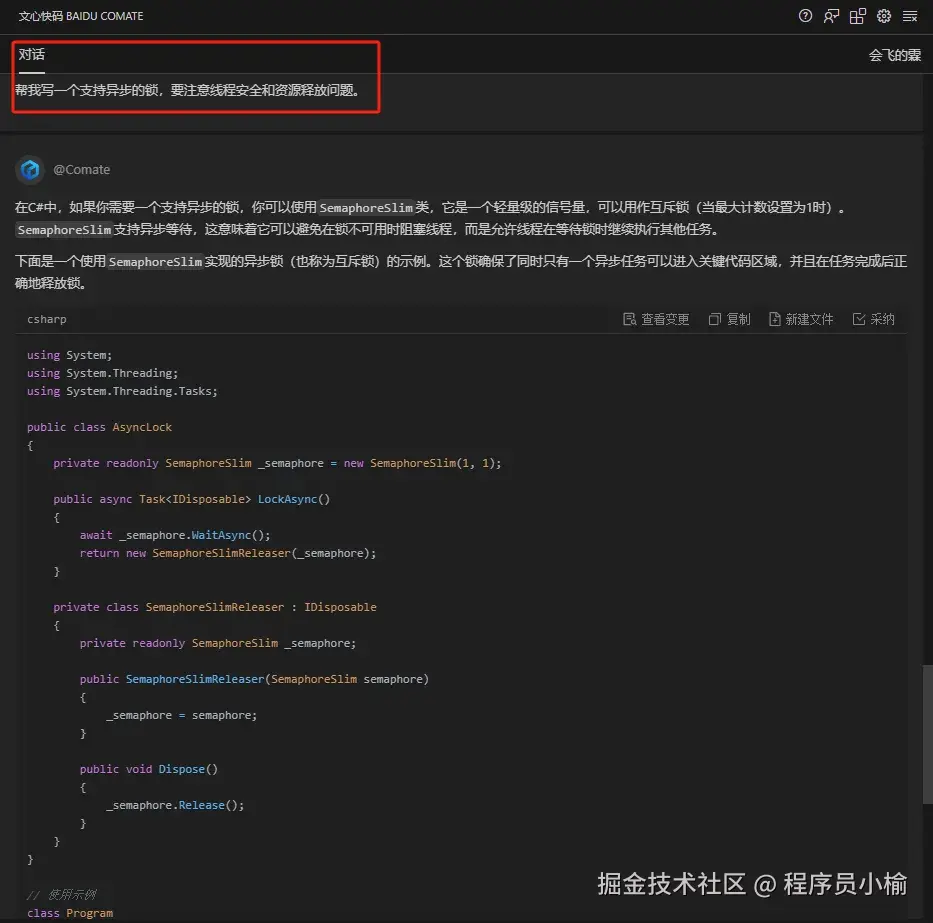Click the feedback person-chat icon
The width and height of the screenshot is (933, 923).
point(831,16)
